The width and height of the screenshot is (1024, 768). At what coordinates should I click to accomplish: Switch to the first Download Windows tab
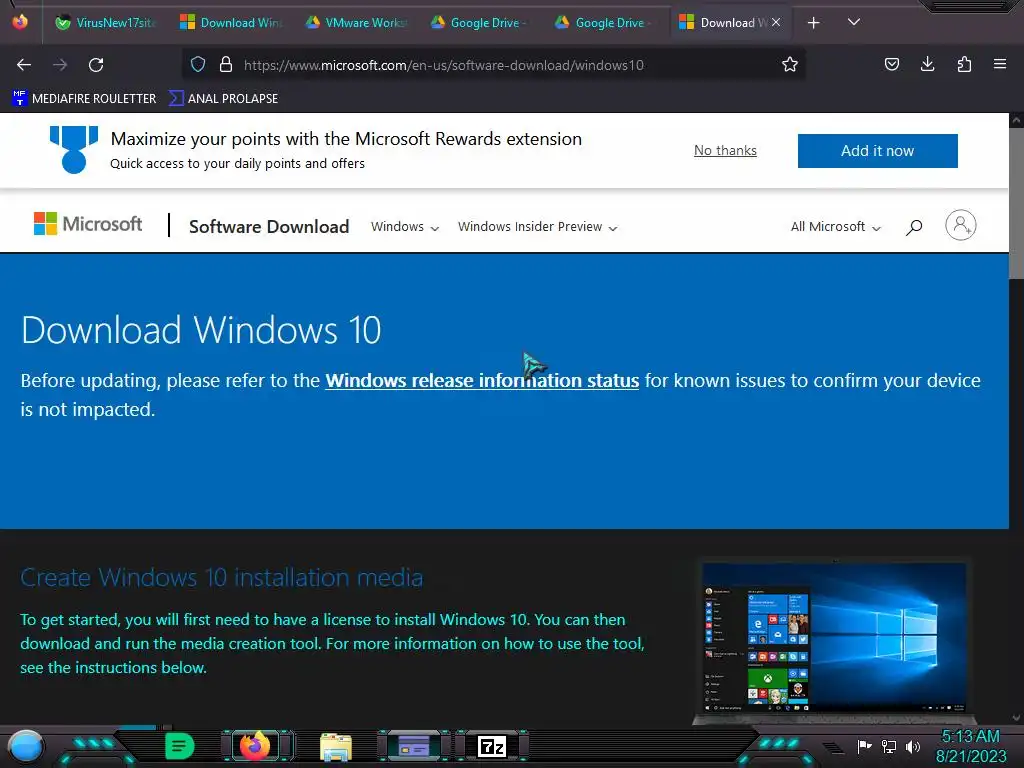(x=231, y=23)
